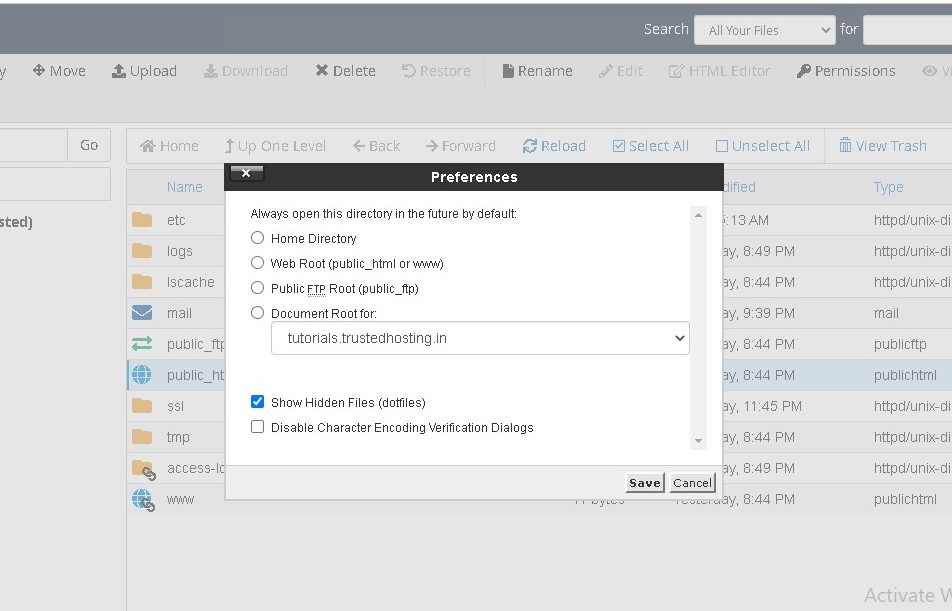
Task: Click the path field left of the Go button
Action: click(33, 145)
